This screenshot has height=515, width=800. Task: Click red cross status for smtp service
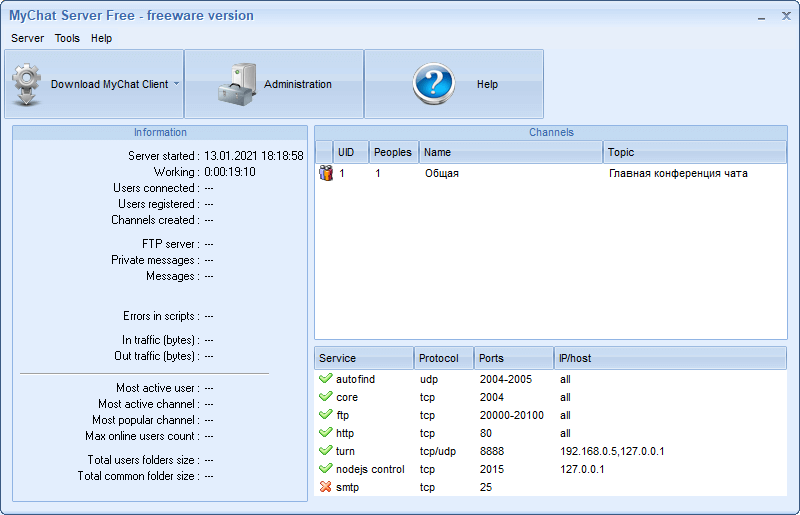326,487
